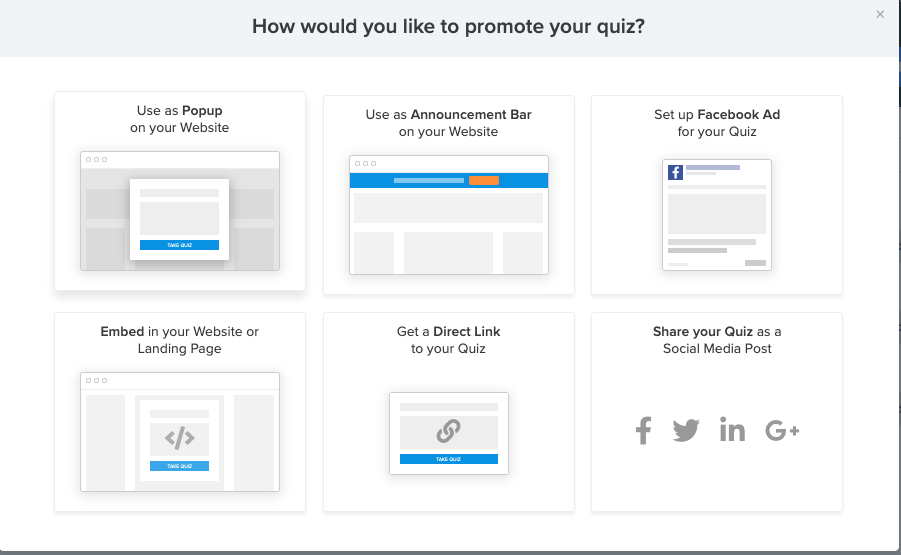This screenshot has width=901, height=555.
Task: Click the orange button in announcement preview
Action: click(x=484, y=180)
